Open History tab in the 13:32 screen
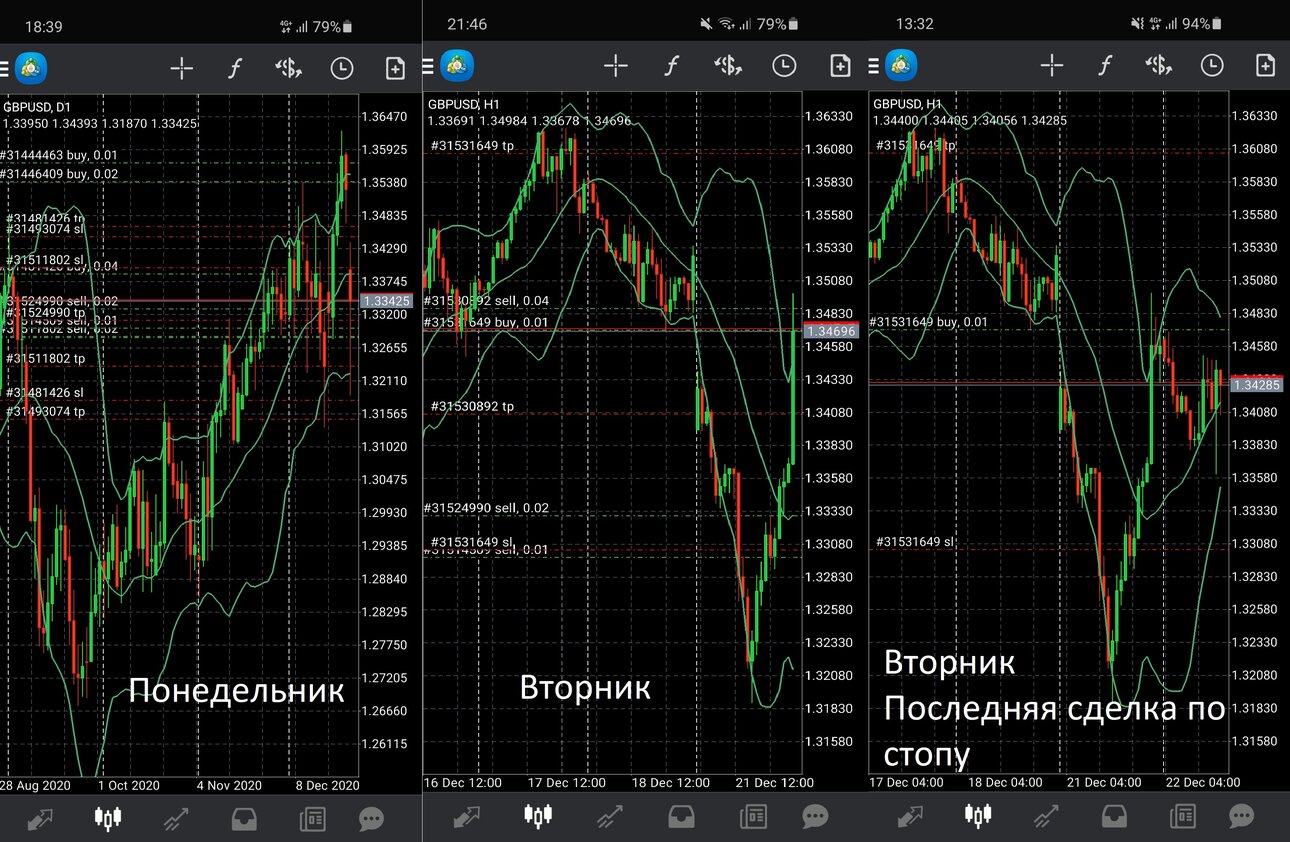Screen dimensions: 1290x842 point(1114,818)
